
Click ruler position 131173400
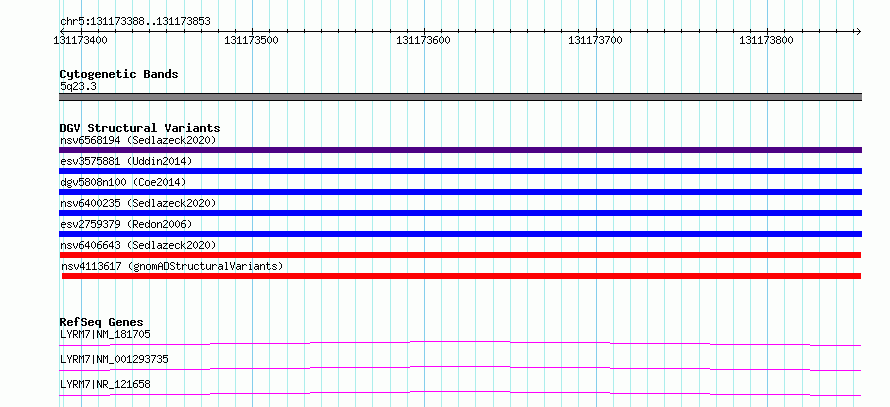pos(80,40)
